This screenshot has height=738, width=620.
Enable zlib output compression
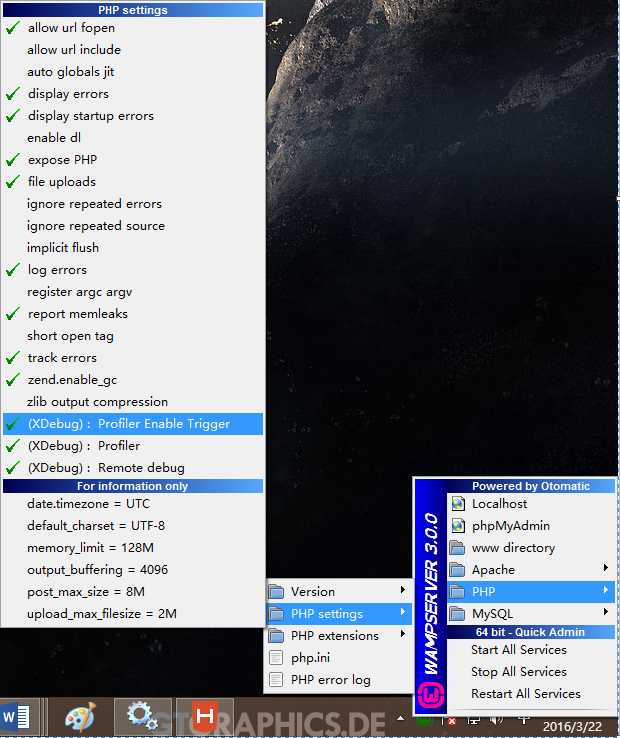(133, 402)
